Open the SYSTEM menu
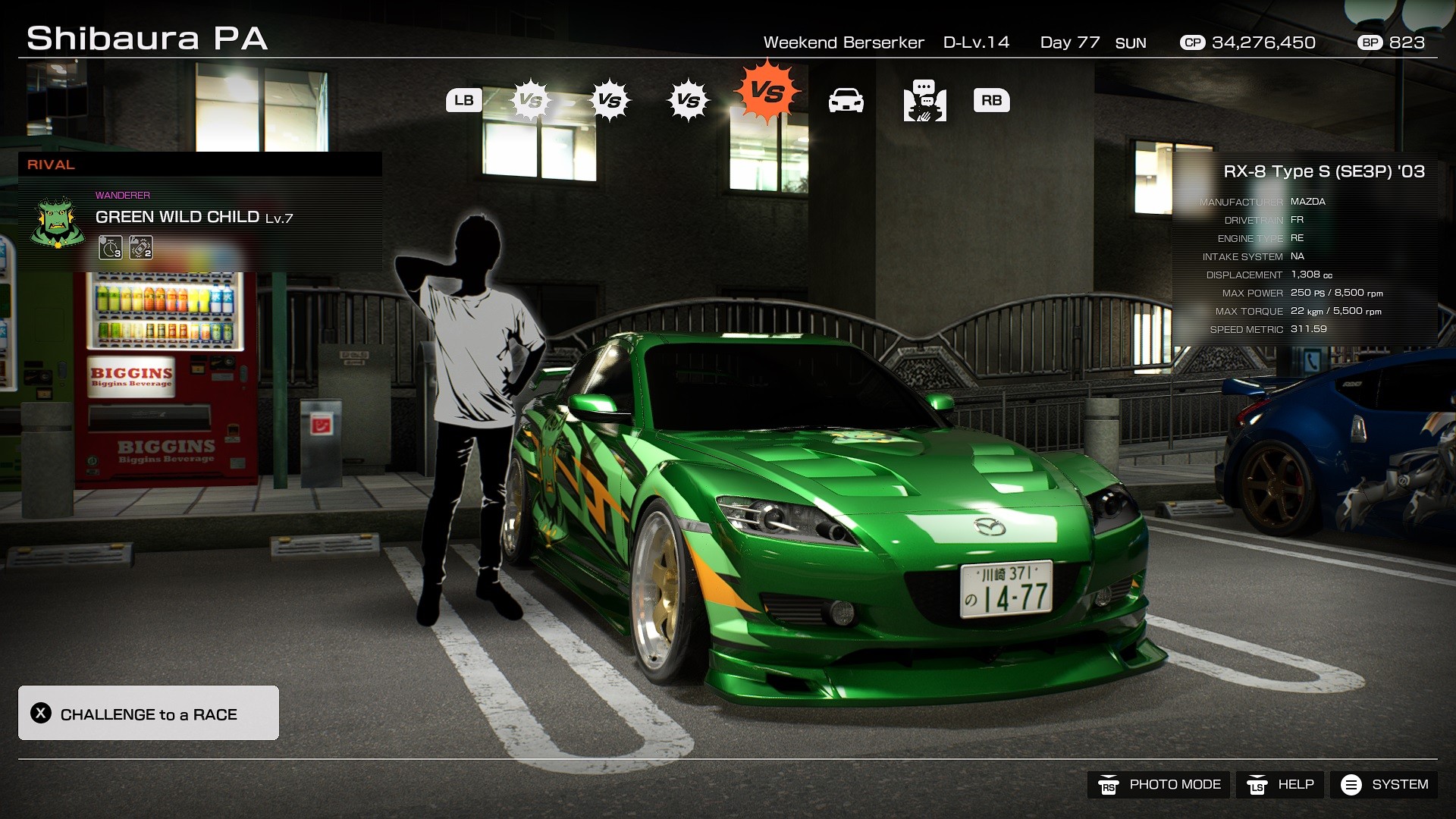Viewport: 1456px width, 819px height. [1384, 785]
